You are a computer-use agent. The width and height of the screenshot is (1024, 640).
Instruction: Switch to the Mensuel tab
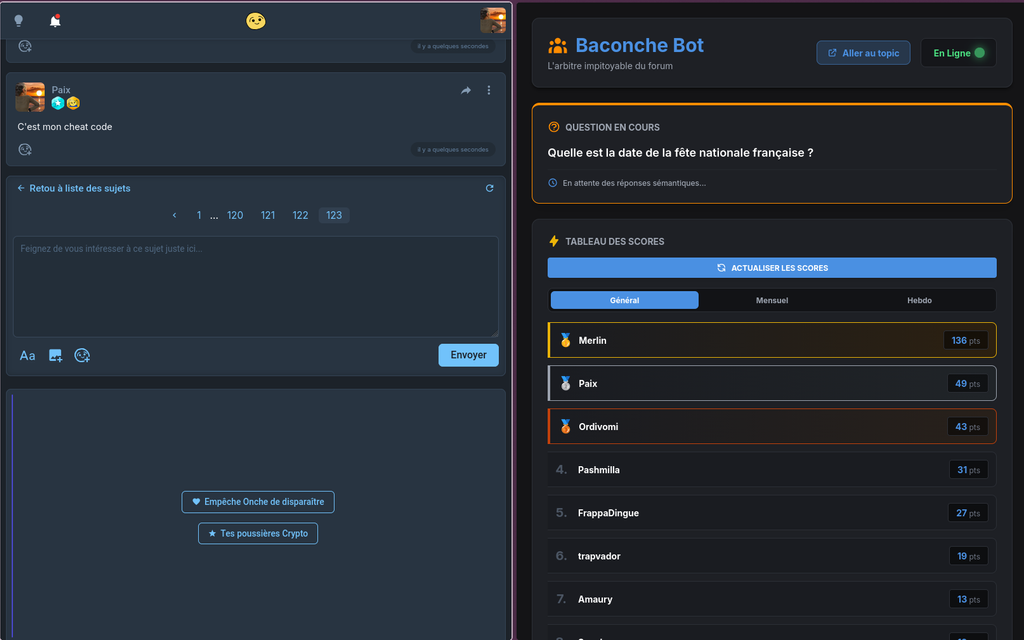[772, 300]
